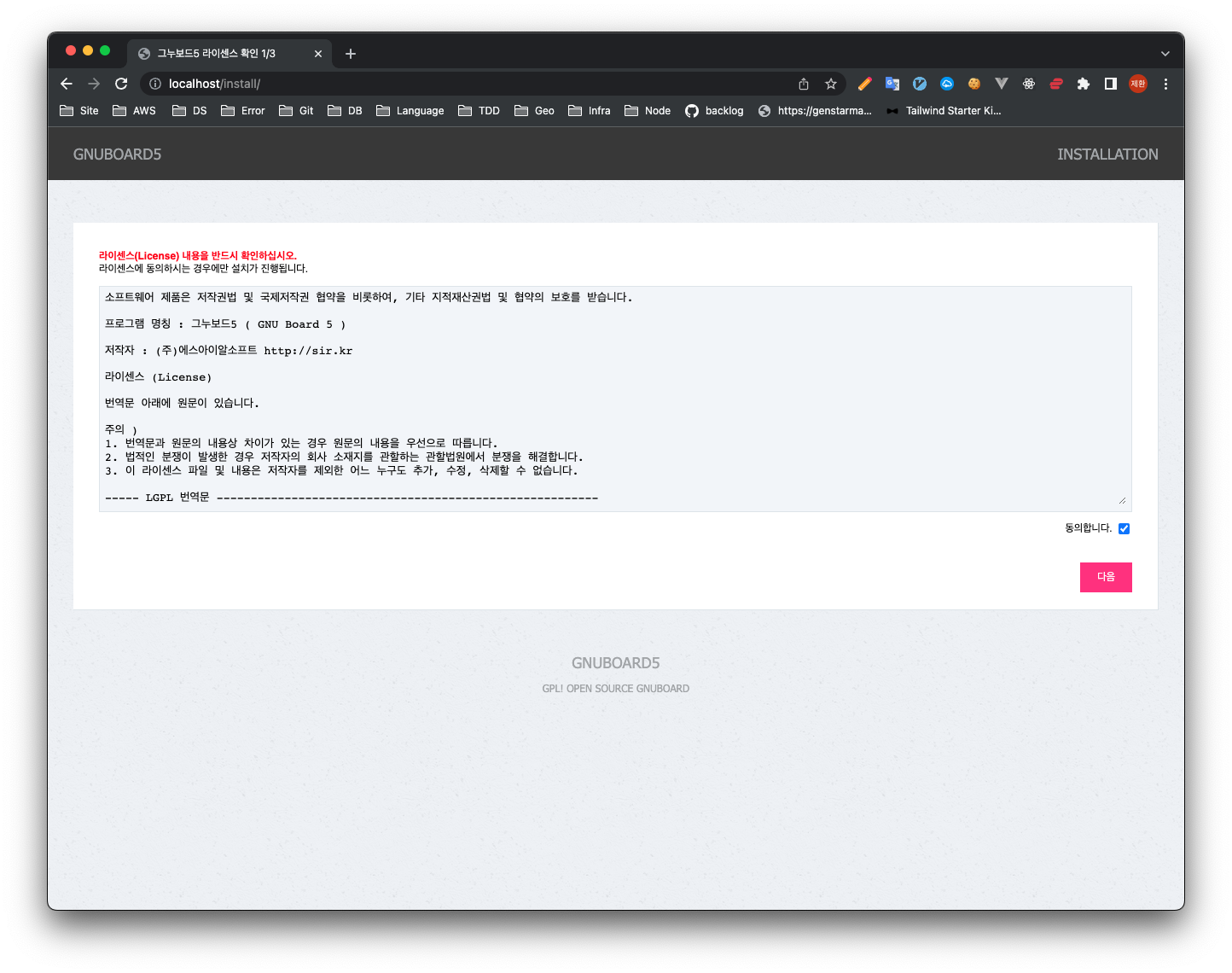Open the Error bookmarks folder
The height and width of the screenshot is (973, 1232).
pos(243,111)
